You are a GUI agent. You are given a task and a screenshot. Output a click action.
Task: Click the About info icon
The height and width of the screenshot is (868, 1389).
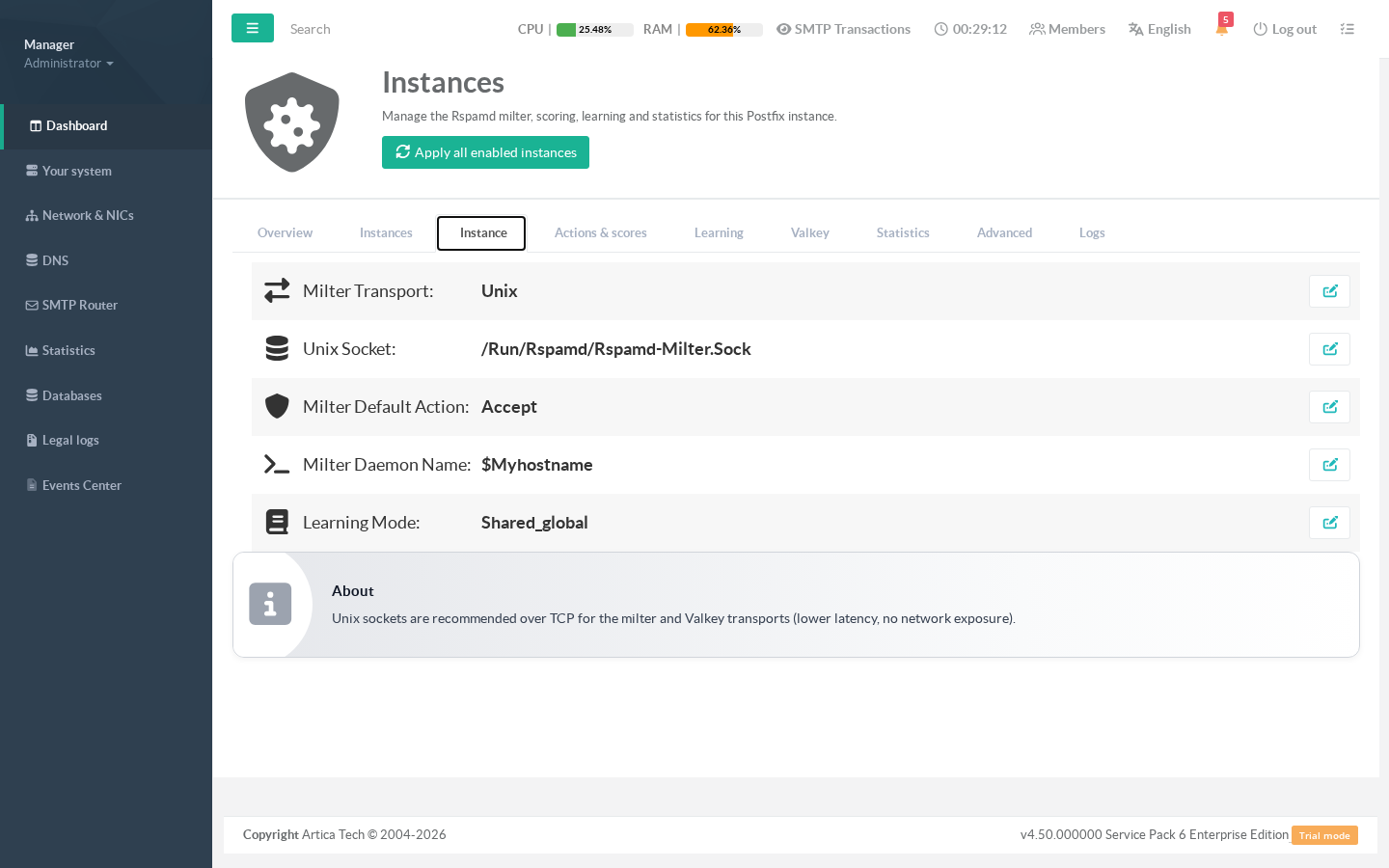coord(270,604)
